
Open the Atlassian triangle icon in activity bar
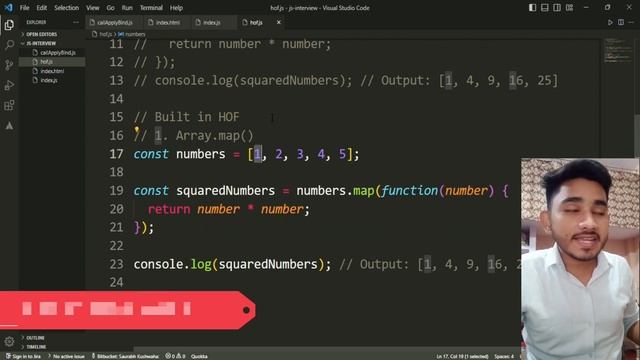[9, 126]
